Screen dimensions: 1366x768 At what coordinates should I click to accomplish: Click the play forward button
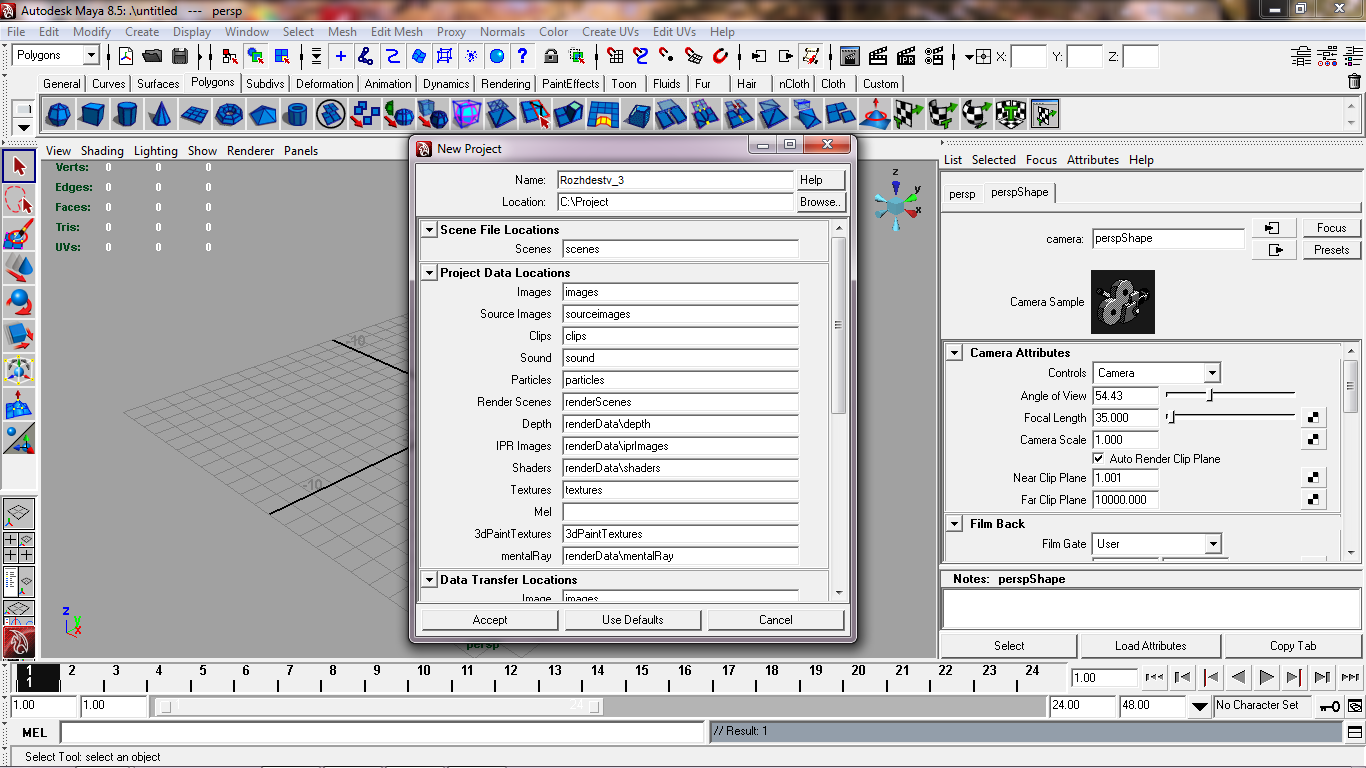(1266, 678)
